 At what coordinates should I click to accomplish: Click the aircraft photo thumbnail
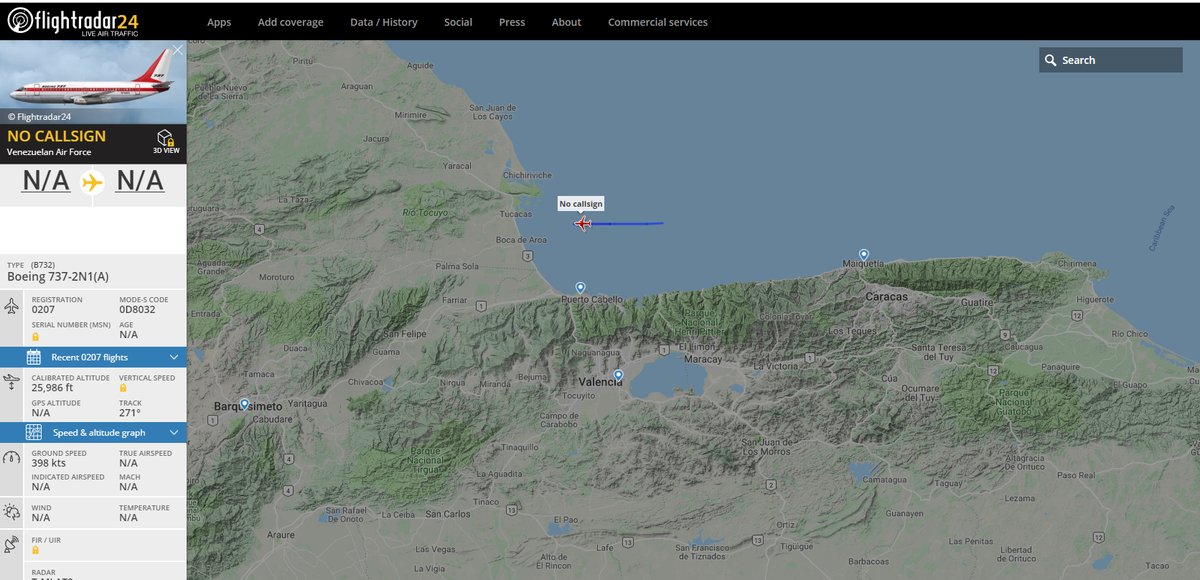[93, 82]
